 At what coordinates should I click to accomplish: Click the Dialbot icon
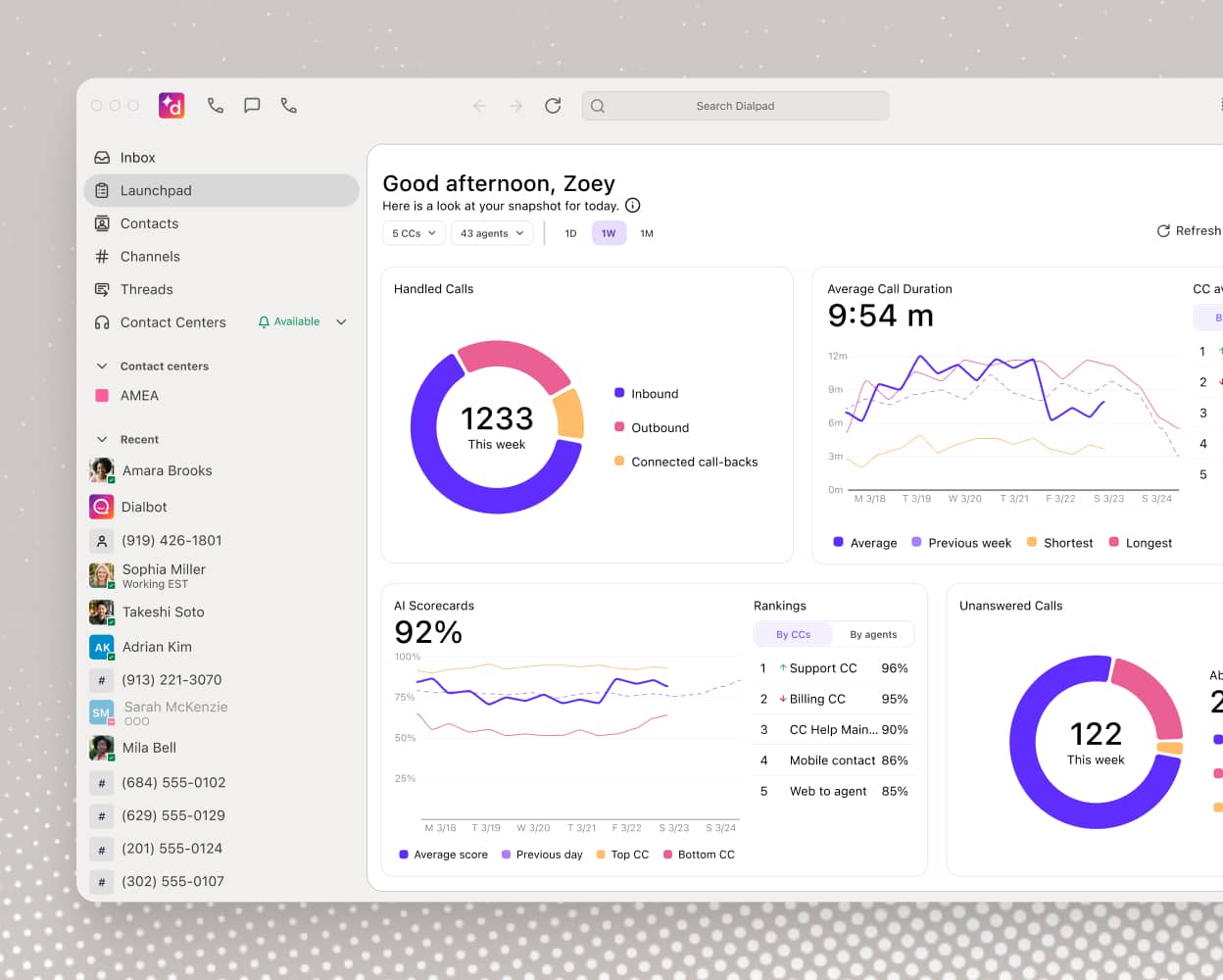click(102, 507)
